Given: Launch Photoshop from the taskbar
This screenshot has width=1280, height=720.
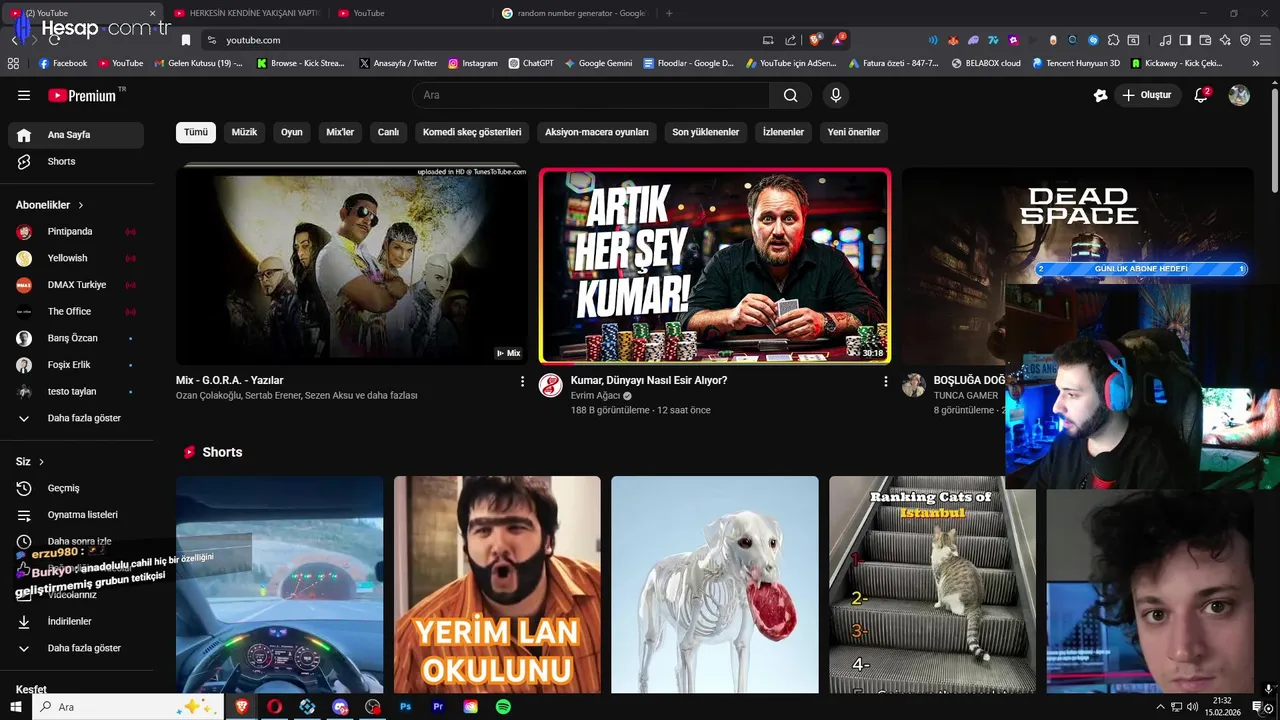Looking at the screenshot, I should click(x=405, y=707).
